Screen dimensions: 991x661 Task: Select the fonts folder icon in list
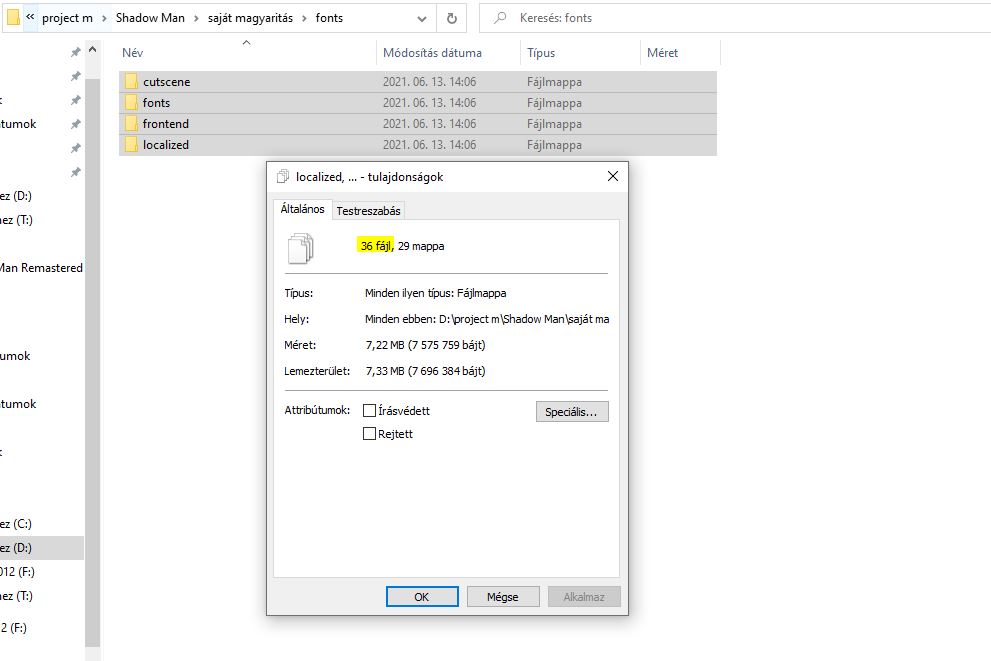click(130, 103)
